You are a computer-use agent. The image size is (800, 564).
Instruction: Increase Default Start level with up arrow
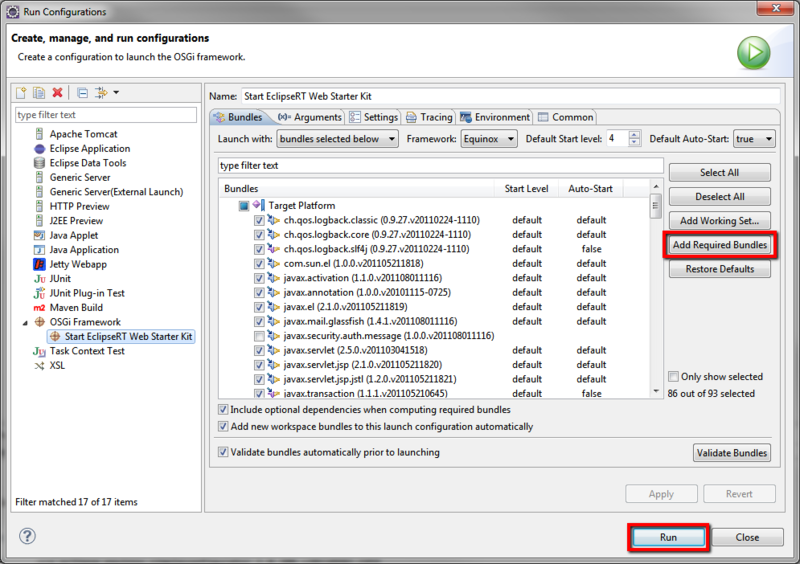coord(634,135)
